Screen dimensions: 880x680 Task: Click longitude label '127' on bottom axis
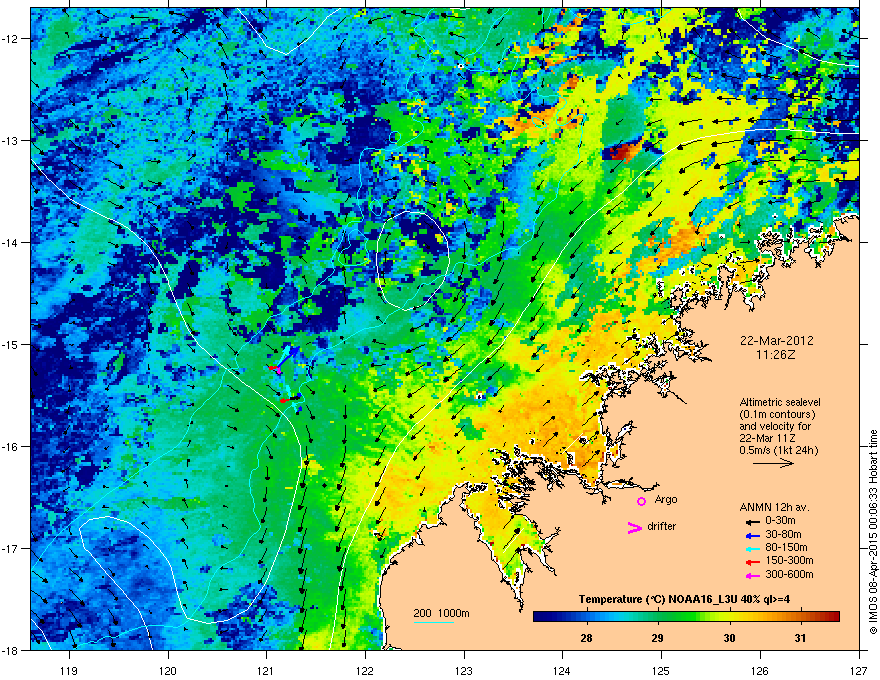tap(859, 670)
